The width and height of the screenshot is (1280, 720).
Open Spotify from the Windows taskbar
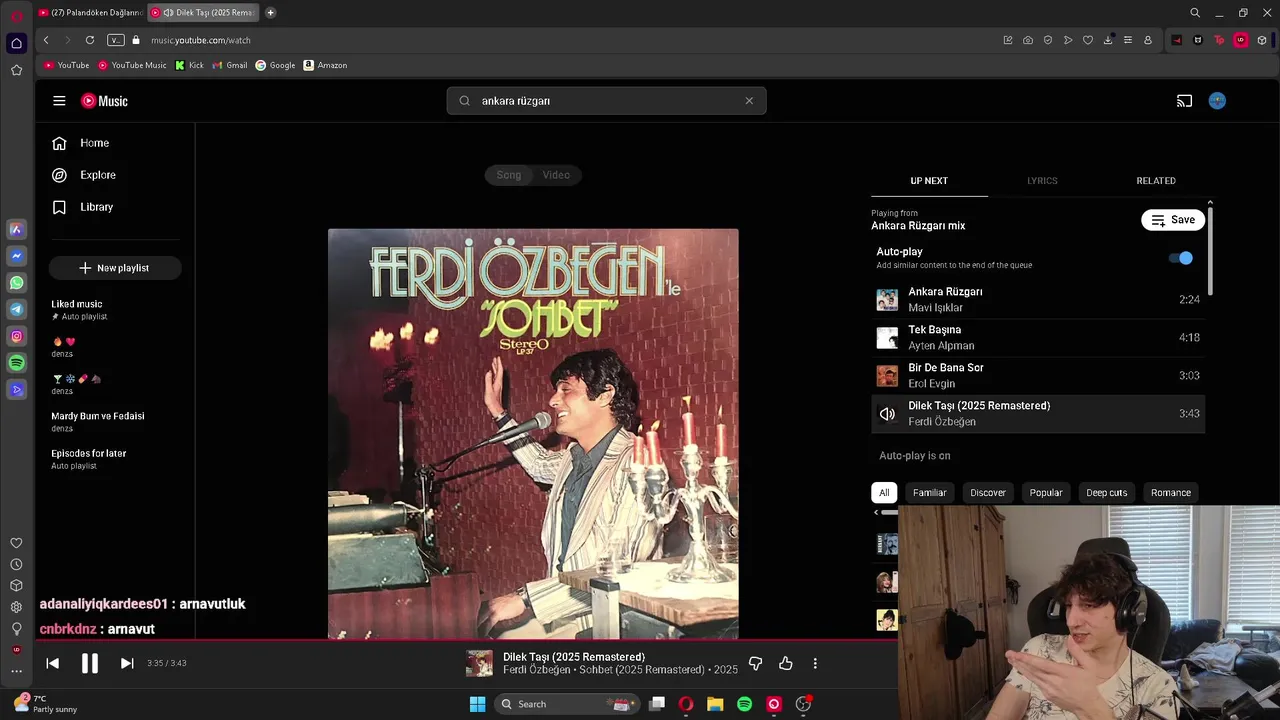744,704
